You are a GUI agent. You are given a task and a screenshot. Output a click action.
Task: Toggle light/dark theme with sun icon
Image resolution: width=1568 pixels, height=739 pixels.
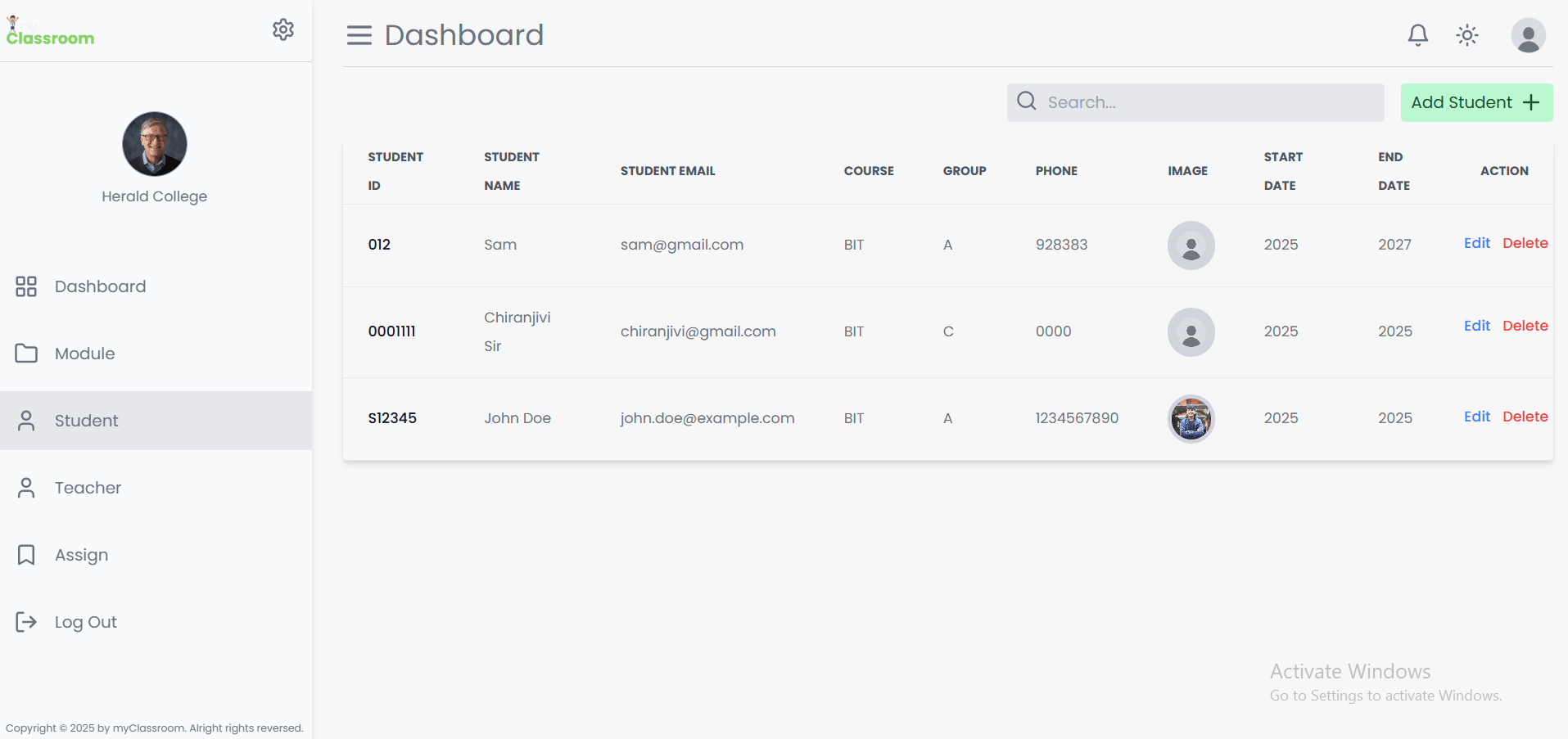tap(1466, 34)
